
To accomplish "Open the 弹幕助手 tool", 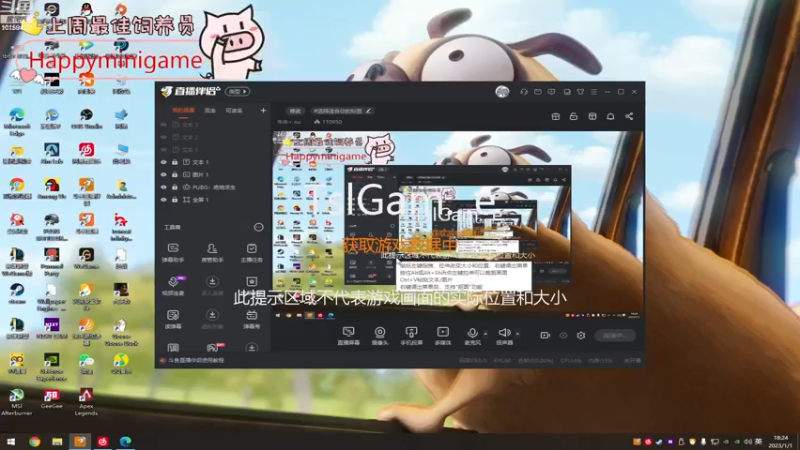I will point(173,253).
